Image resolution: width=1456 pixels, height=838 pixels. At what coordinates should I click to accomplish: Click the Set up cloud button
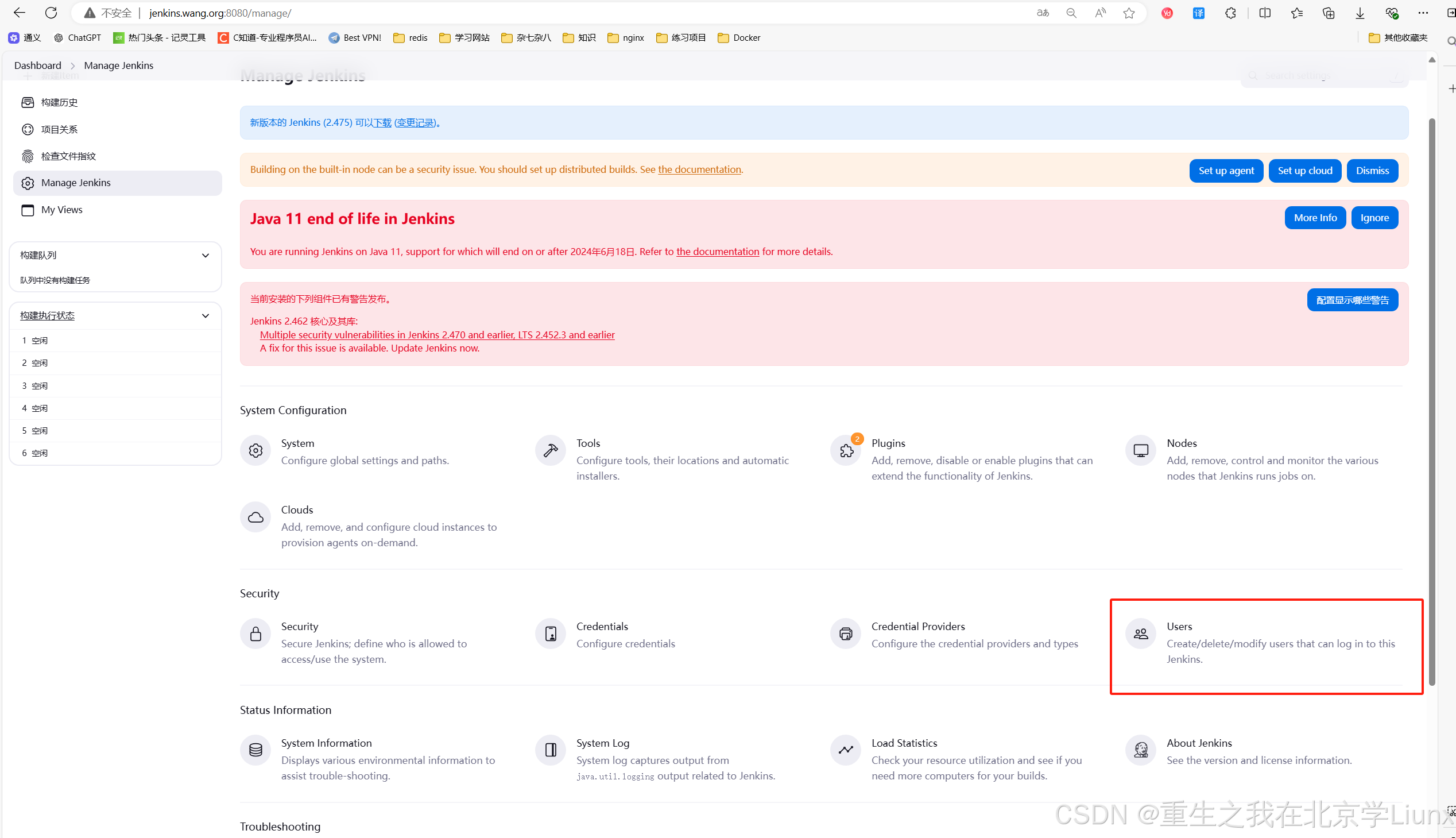pos(1304,171)
